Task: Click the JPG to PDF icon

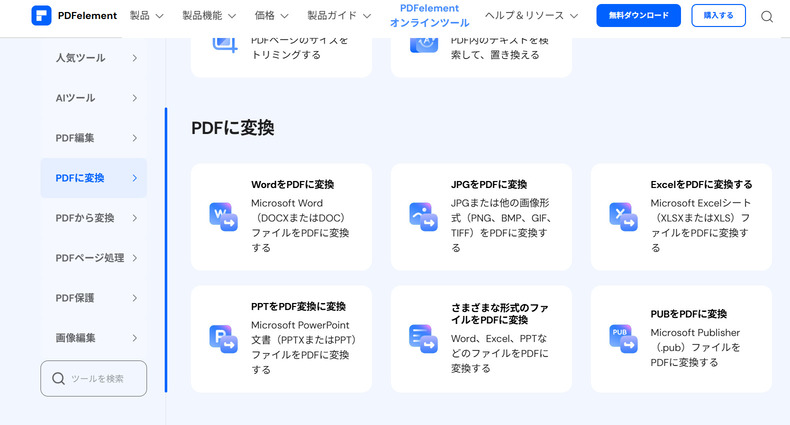Action: coord(423,217)
